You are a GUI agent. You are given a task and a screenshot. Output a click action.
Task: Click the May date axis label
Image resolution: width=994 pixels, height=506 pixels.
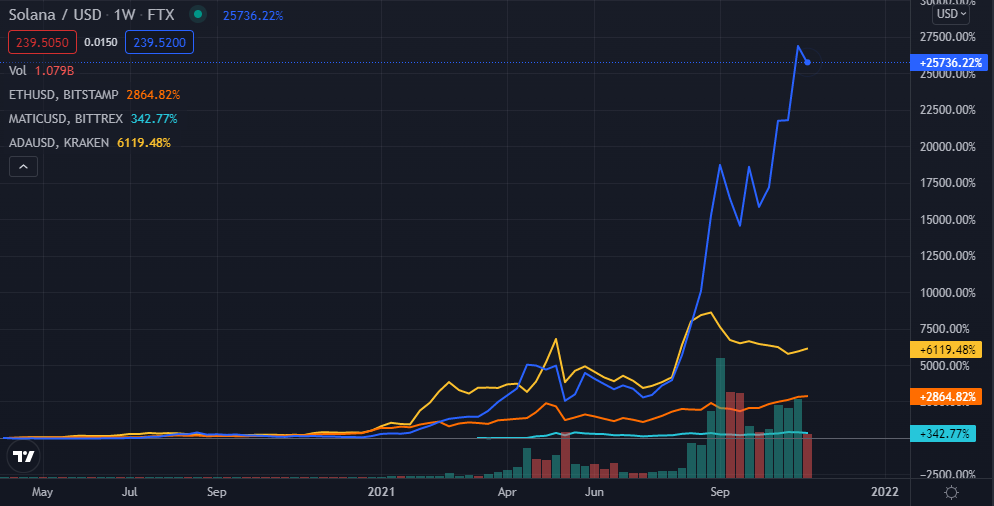pos(42,492)
